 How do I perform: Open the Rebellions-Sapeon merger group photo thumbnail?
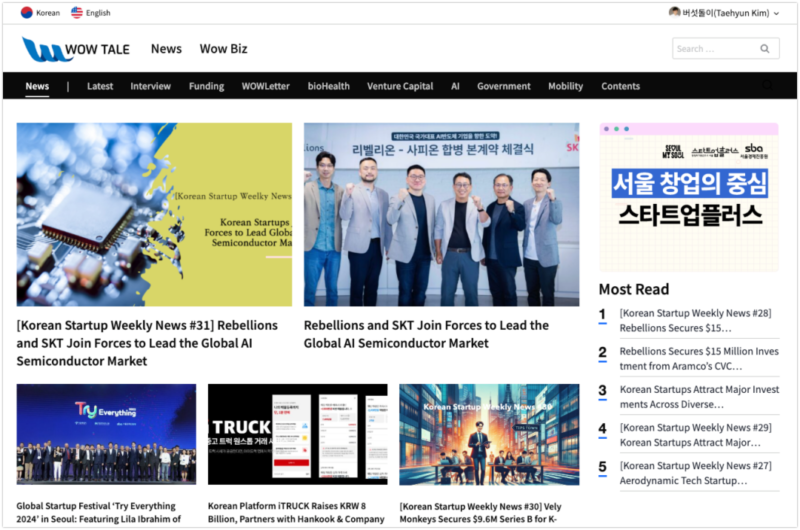click(441, 214)
